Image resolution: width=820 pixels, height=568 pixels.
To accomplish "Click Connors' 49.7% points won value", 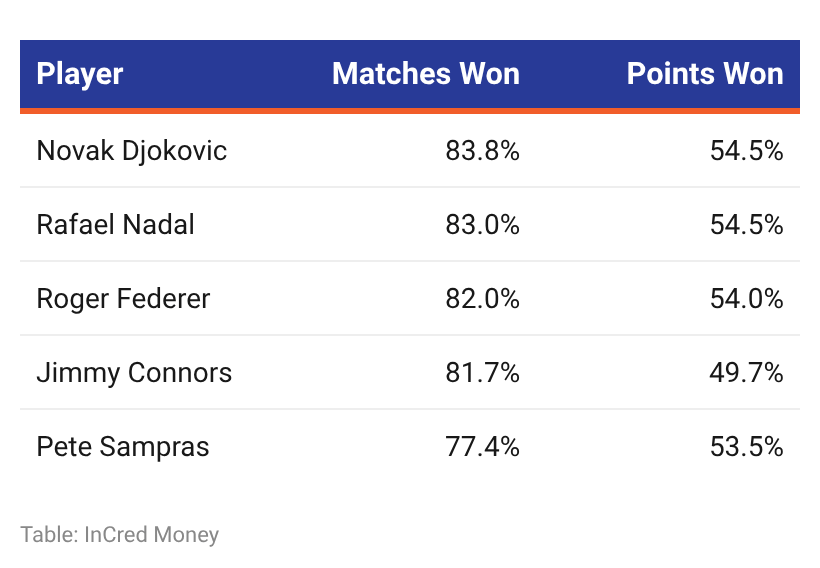I will click(x=746, y=373).
